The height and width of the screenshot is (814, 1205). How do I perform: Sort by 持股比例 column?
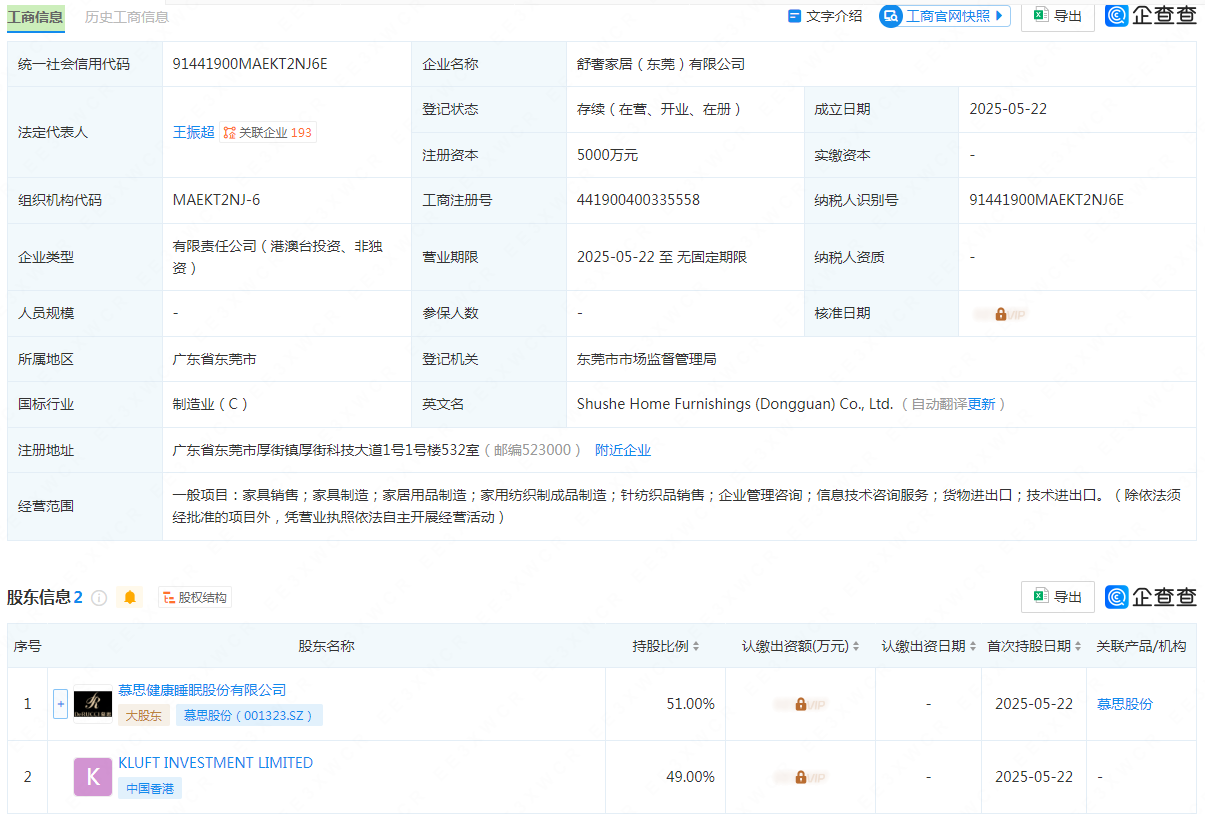[696, 647]
